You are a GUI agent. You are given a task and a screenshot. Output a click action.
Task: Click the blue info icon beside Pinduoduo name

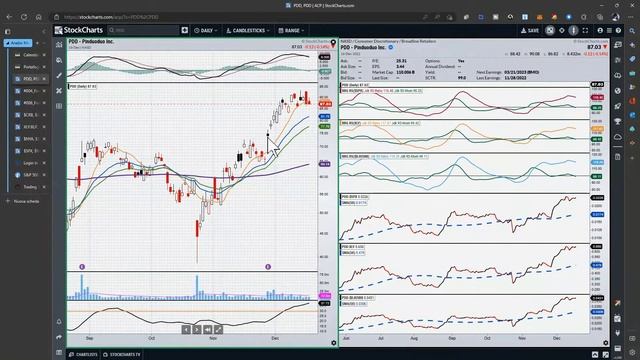tap(391, 47)
